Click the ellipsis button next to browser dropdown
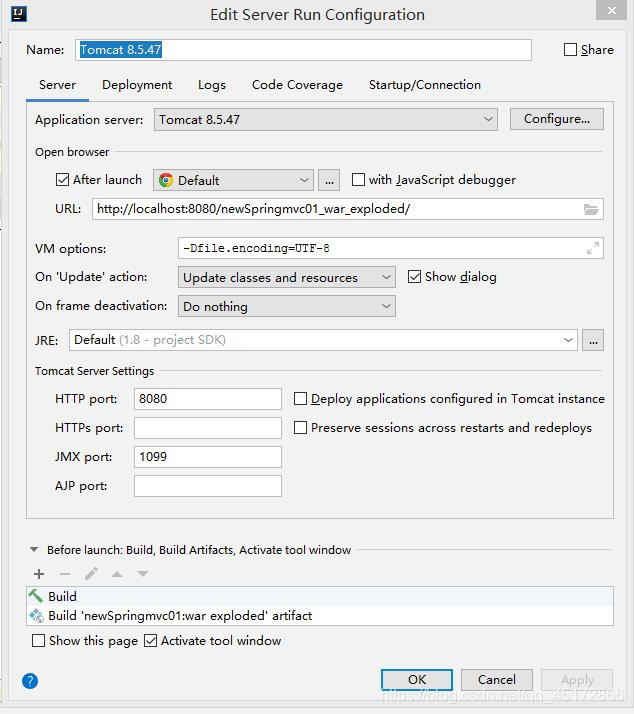This screenshot has height=714, width=634. coord(329,180)
